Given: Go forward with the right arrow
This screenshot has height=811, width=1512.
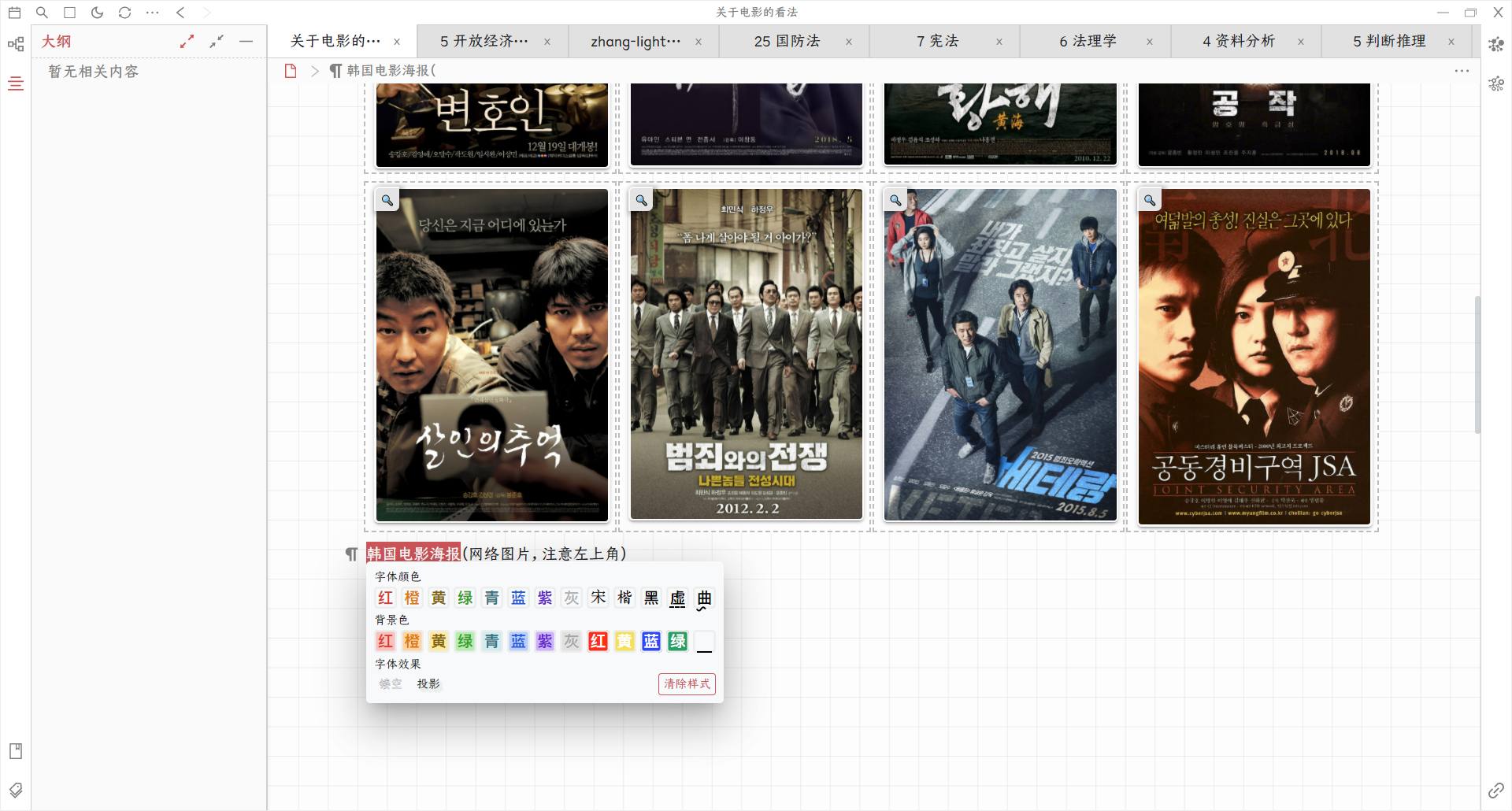Looking at the screenshot, I should point(207,13).
